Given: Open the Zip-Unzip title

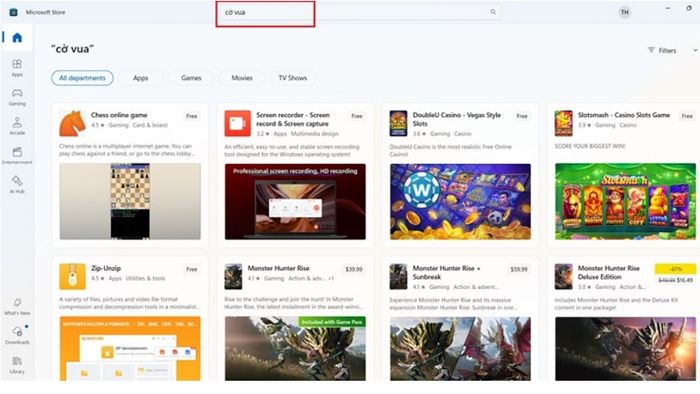Looking at the screenshot, I should (106, 268).
